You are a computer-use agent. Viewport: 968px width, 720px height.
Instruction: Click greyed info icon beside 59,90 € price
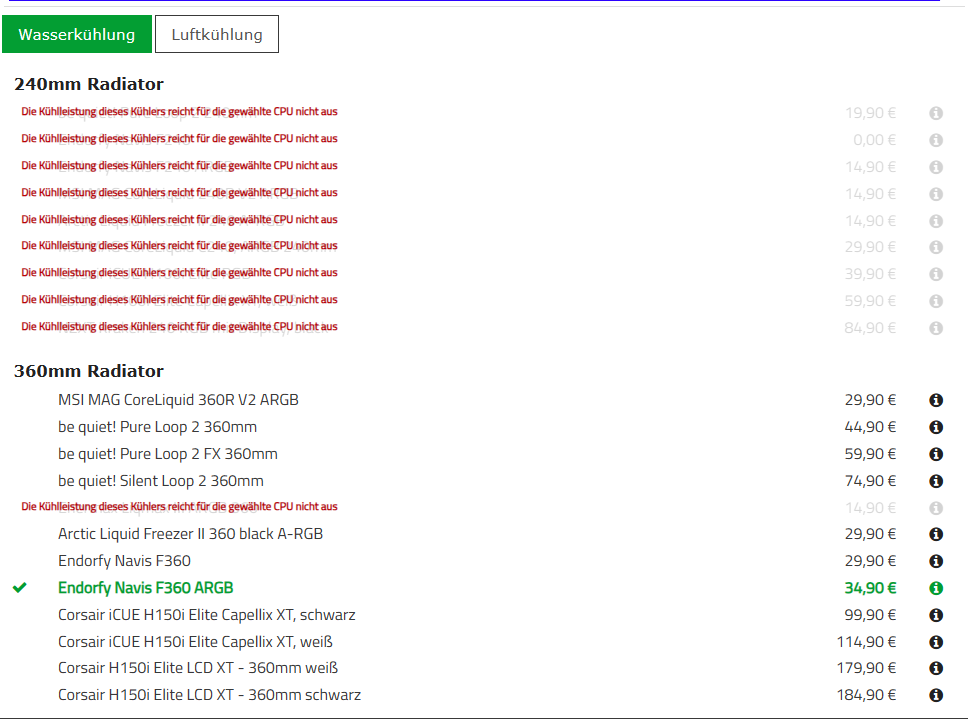tap(936, 301)
